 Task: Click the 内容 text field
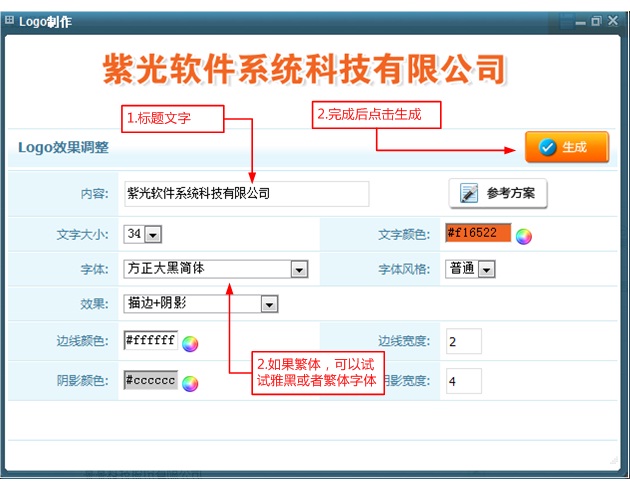pos(245,193)
